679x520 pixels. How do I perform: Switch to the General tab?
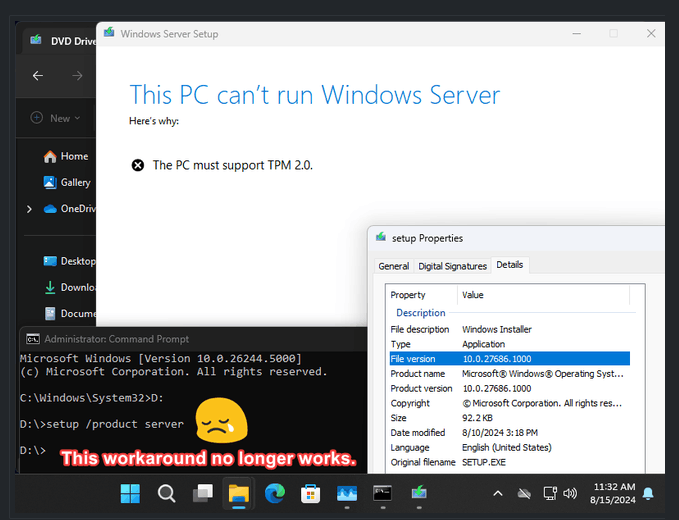pos(393,266)
